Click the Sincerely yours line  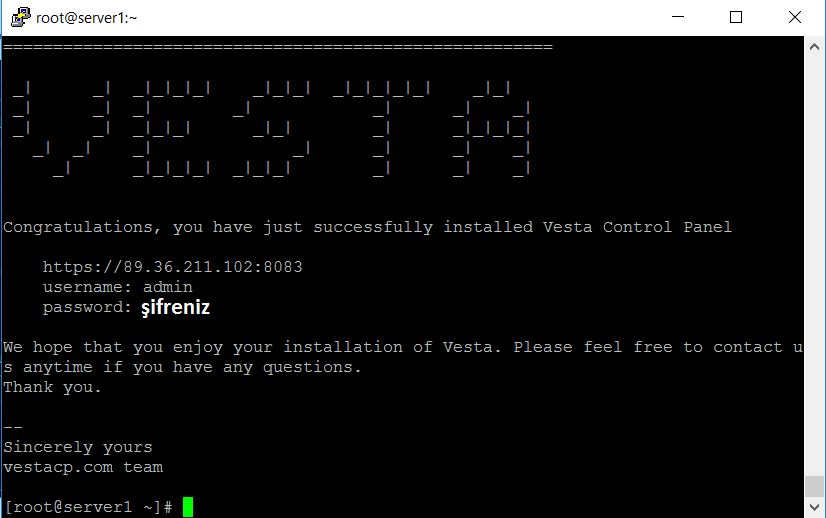tap(78, 447)
